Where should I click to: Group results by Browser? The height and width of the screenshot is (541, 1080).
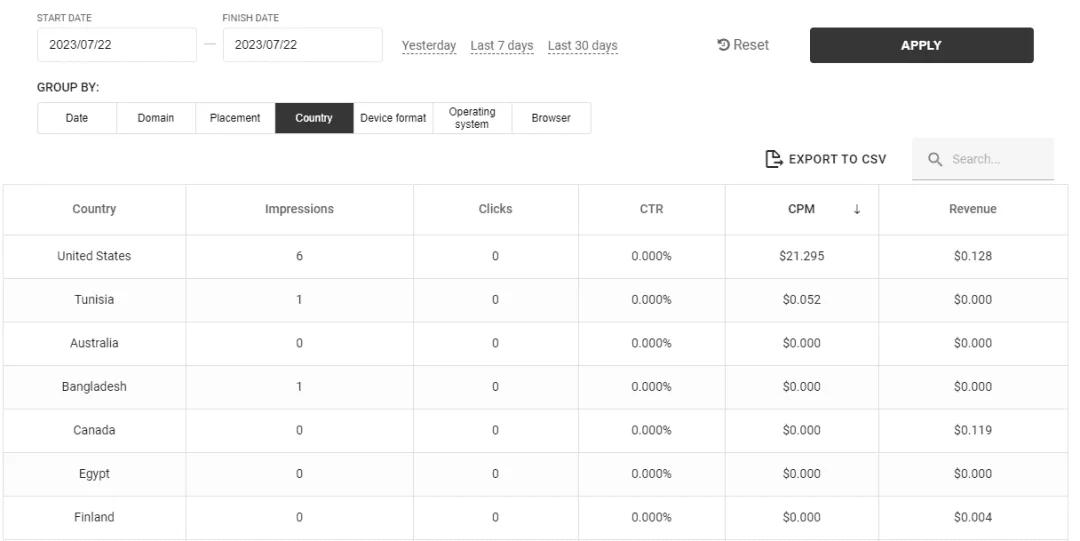pos(551,118)
